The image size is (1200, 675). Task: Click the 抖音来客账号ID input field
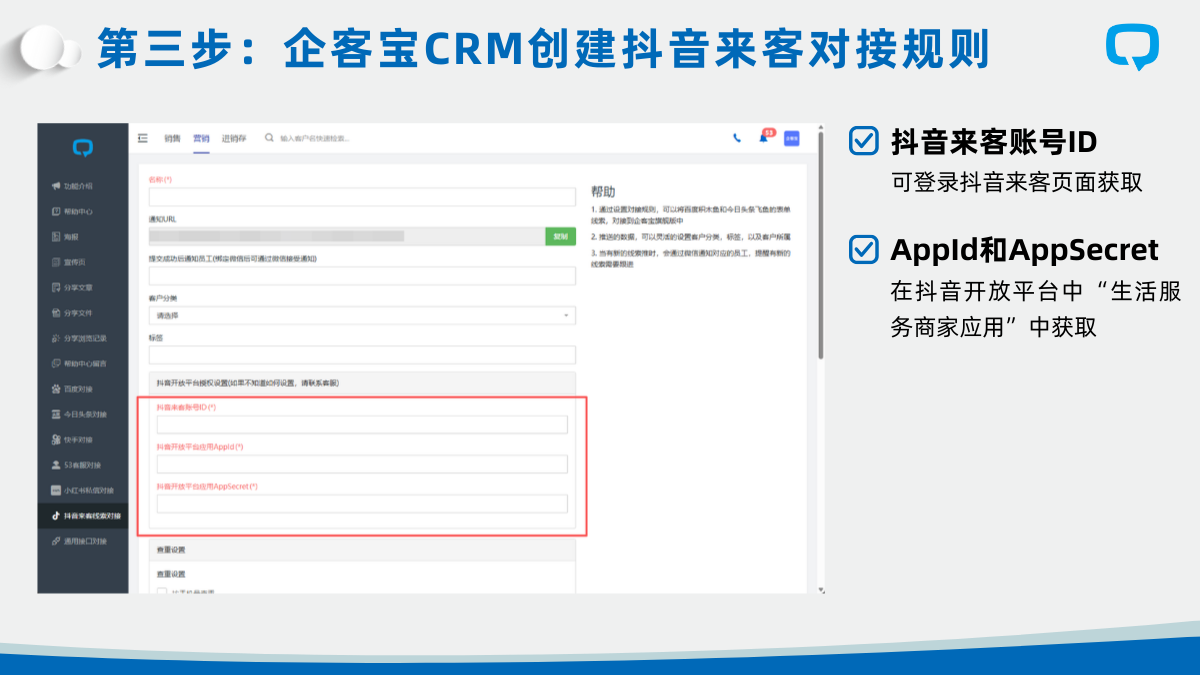click(362, 425)
